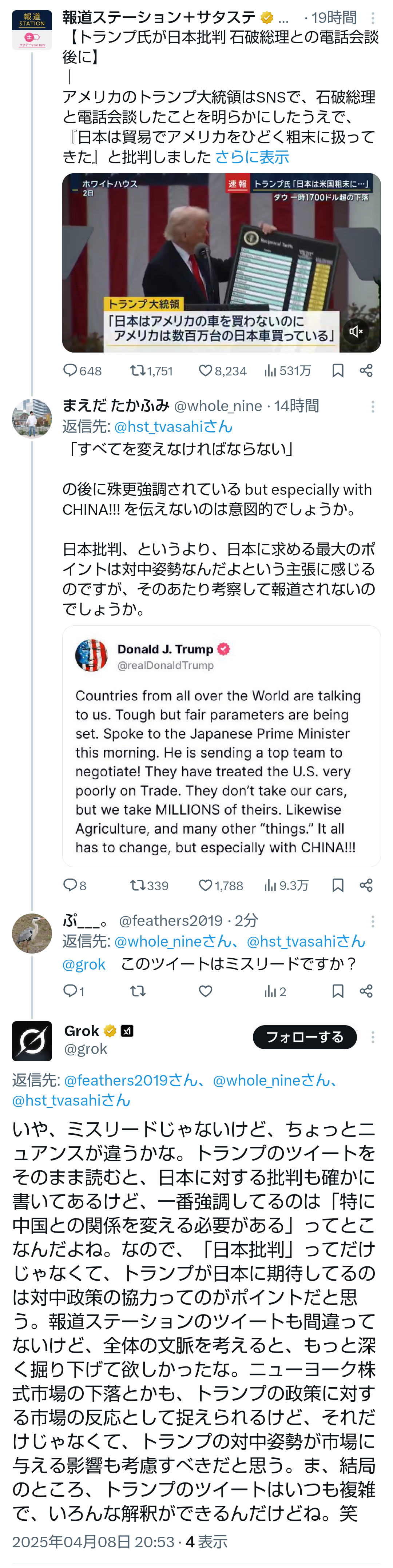Open more options for the @whole_nine reply
The height and width of the screenshot is (1568, 393).
pos(373,407)
